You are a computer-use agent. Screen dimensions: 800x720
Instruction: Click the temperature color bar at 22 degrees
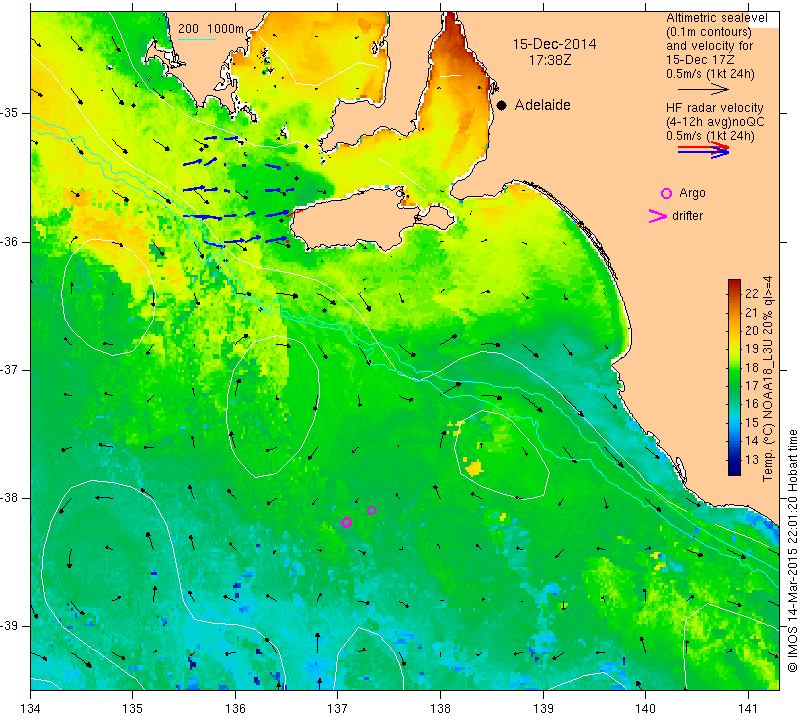(x=734, y=293)
